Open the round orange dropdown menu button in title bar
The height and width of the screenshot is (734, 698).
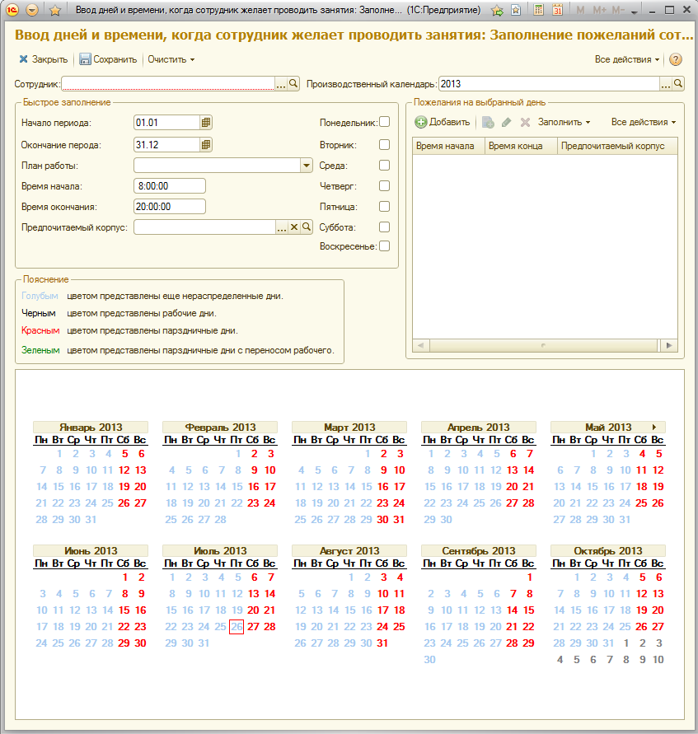(32, 9)
